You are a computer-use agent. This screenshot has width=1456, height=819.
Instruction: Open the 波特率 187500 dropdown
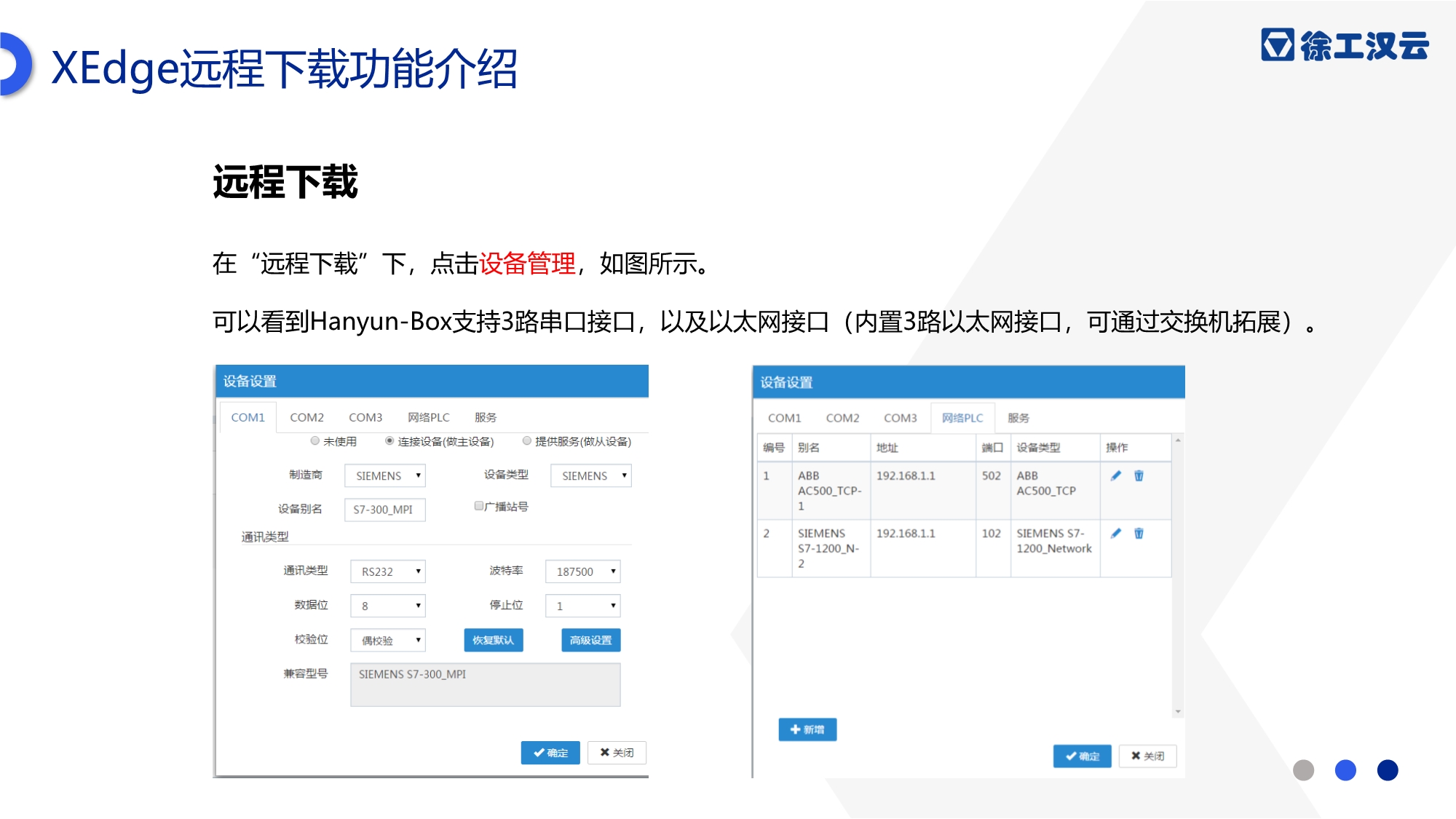tap(583, 571)
